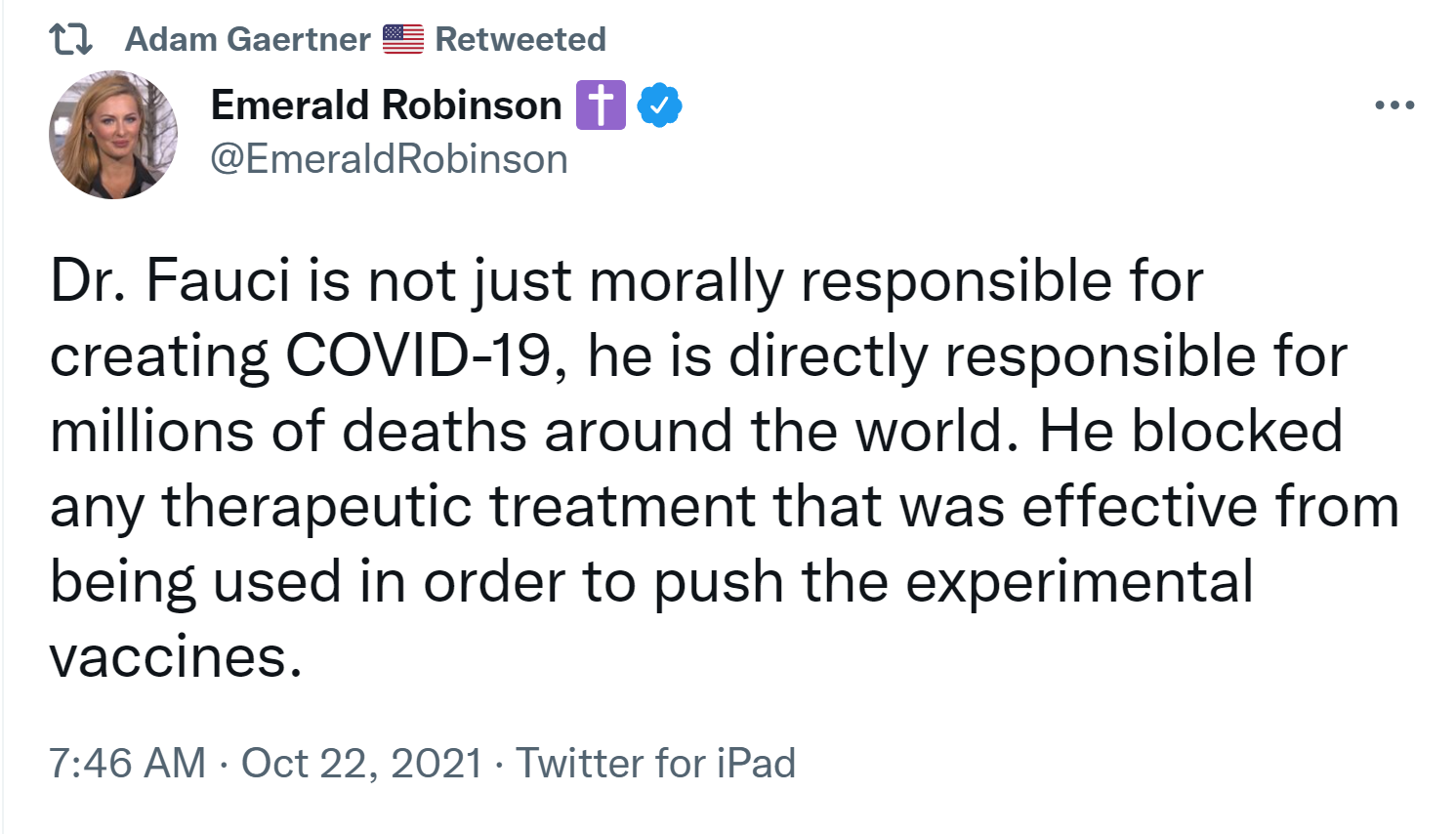Click the retweet arrows icon
The image size is (1456, 834).
[70, 39]
